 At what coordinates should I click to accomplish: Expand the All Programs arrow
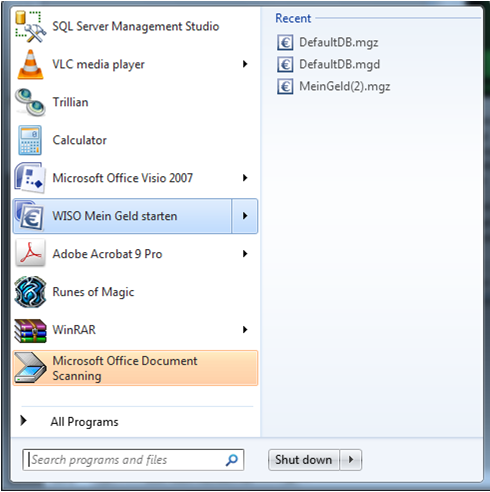coord(23,421)
